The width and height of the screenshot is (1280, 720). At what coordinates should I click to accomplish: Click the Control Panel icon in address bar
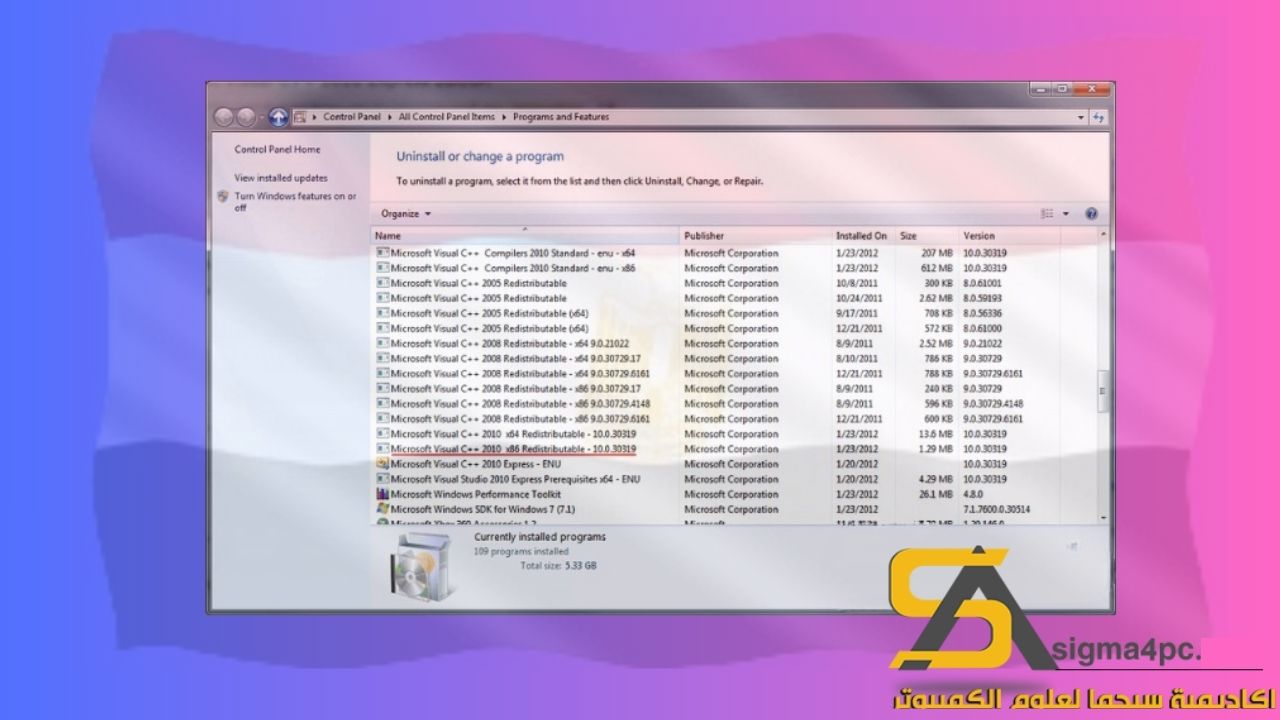[x=300, y=117]
